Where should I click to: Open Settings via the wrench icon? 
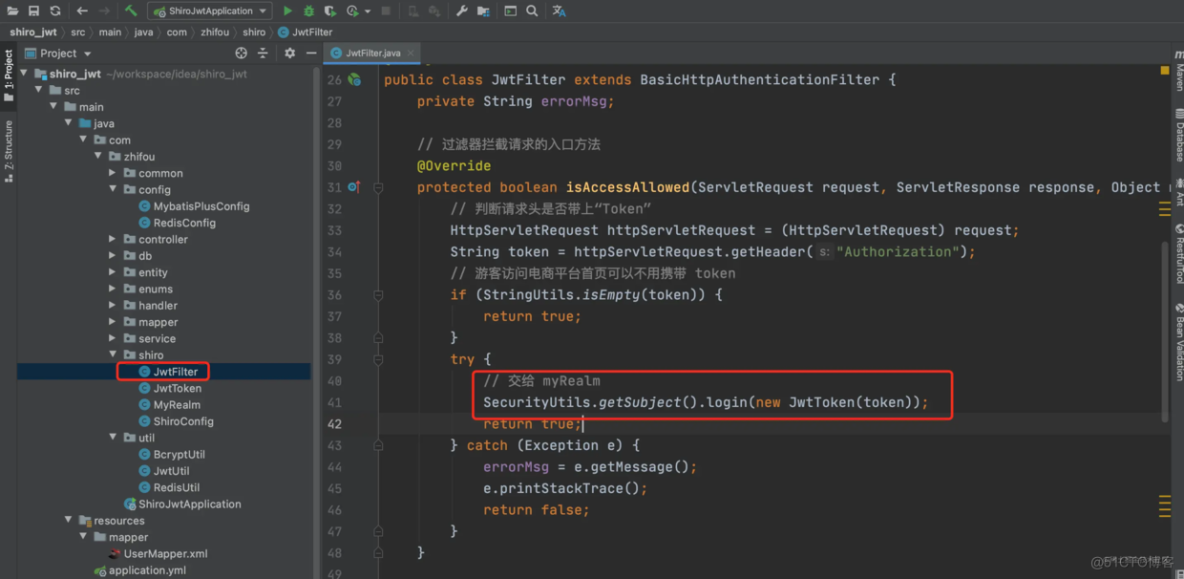pyautogui.click(x=462, y=10)
